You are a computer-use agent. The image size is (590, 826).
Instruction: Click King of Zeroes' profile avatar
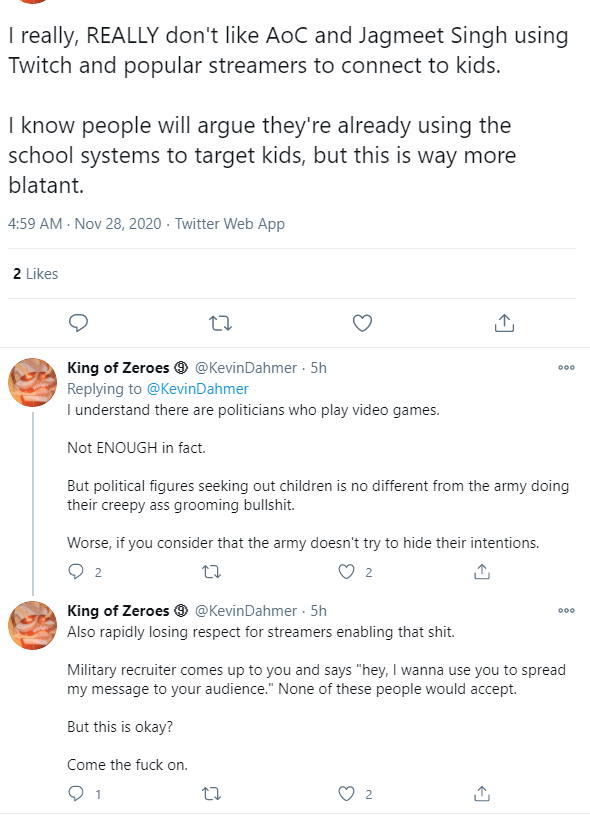coord(32,382)
